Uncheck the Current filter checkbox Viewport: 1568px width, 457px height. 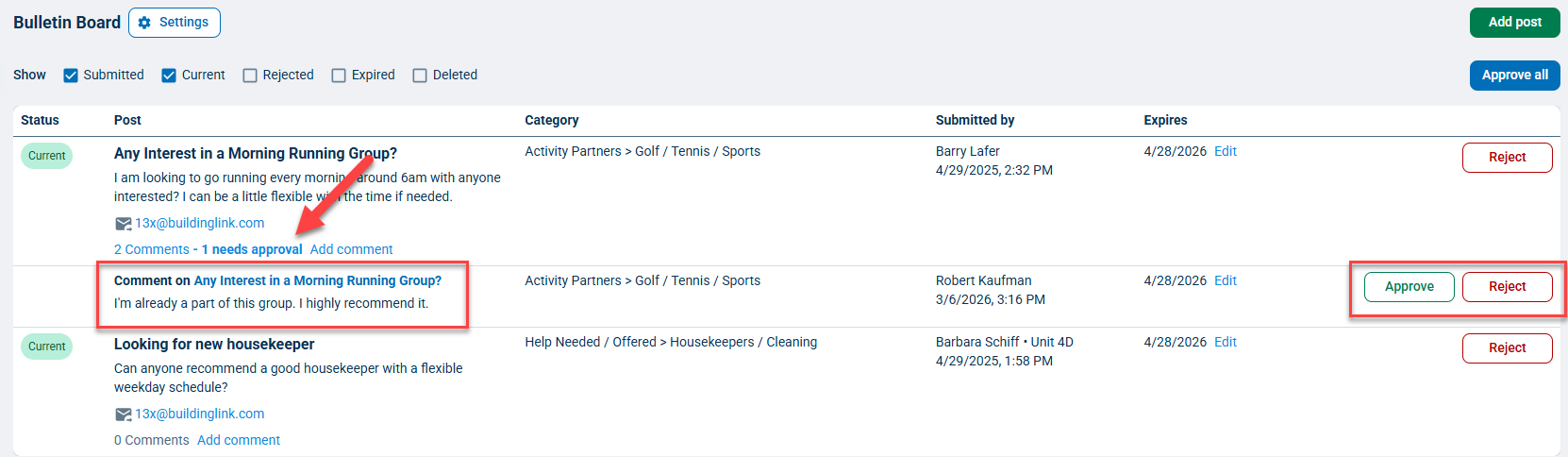click(169, 76)
